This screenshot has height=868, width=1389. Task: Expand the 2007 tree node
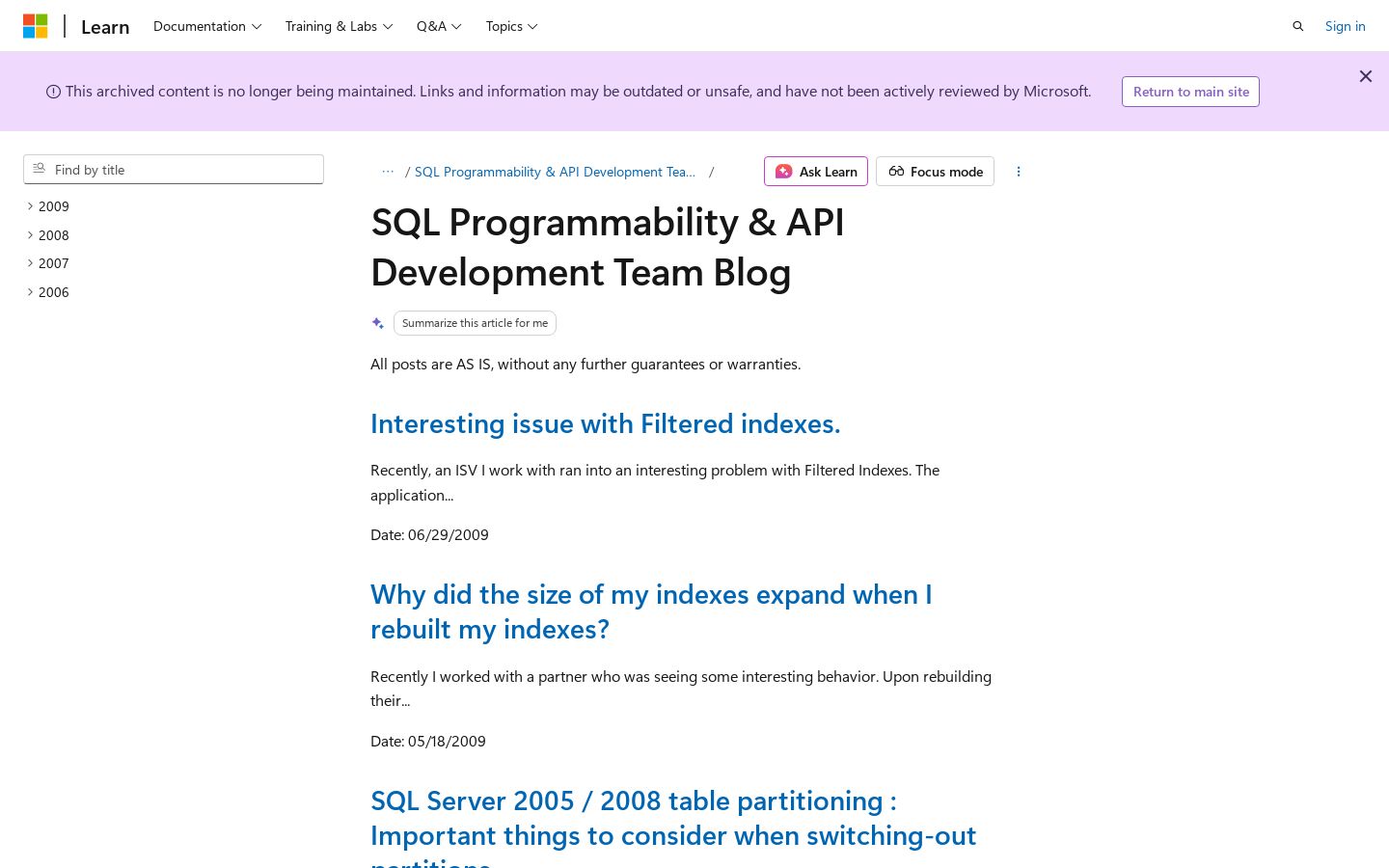(48, 263)
